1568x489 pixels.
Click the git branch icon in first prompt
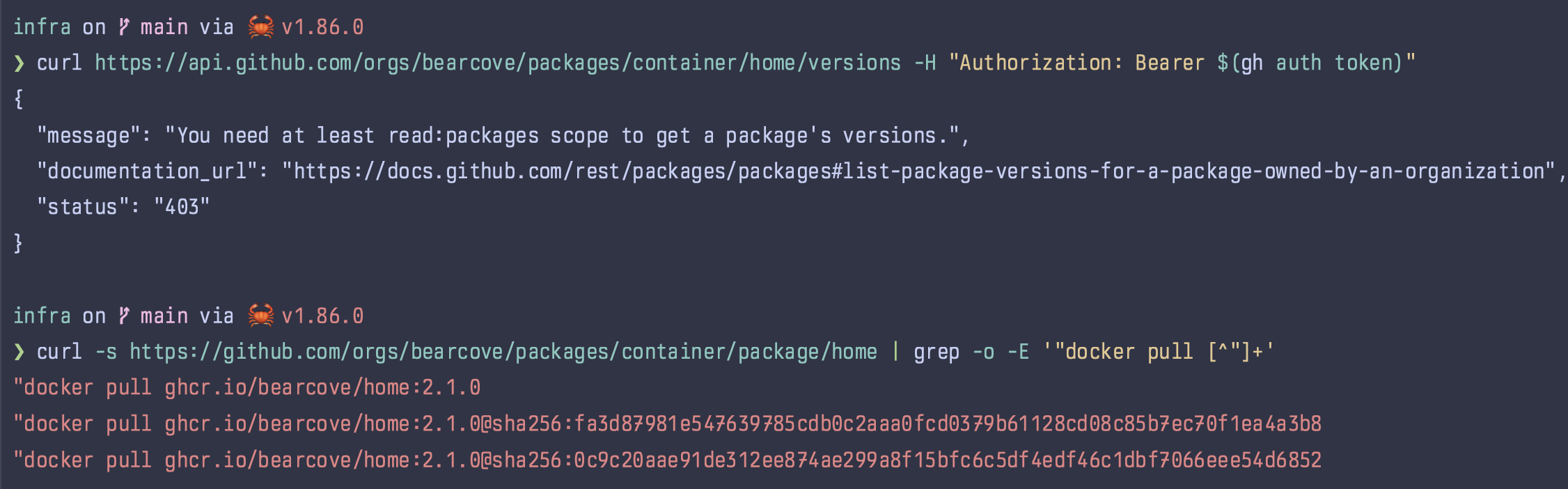point(124,27)
